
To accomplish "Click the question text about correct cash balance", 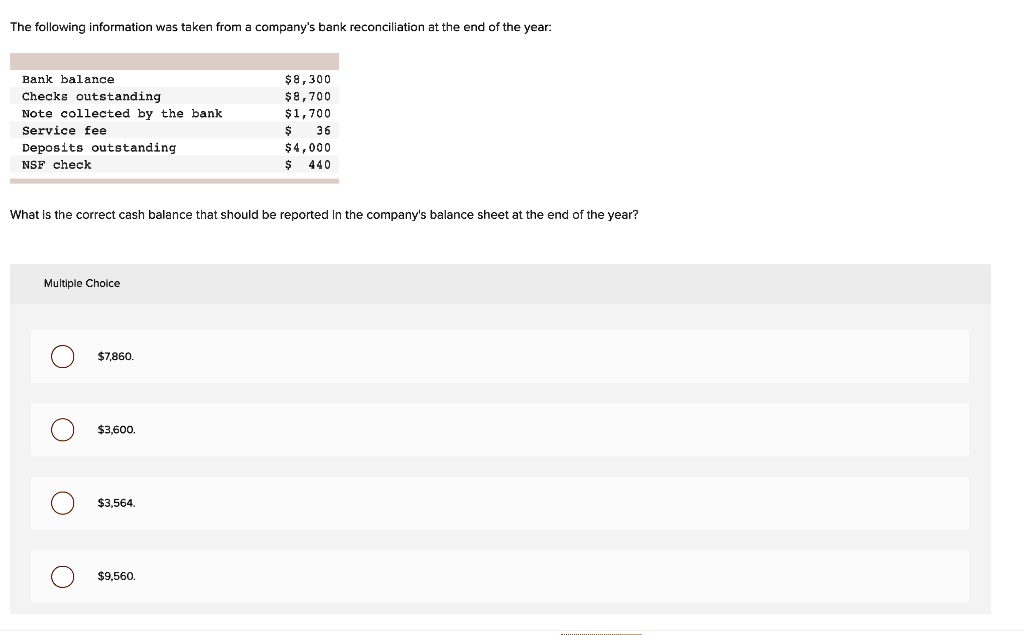I will (324, 214).
